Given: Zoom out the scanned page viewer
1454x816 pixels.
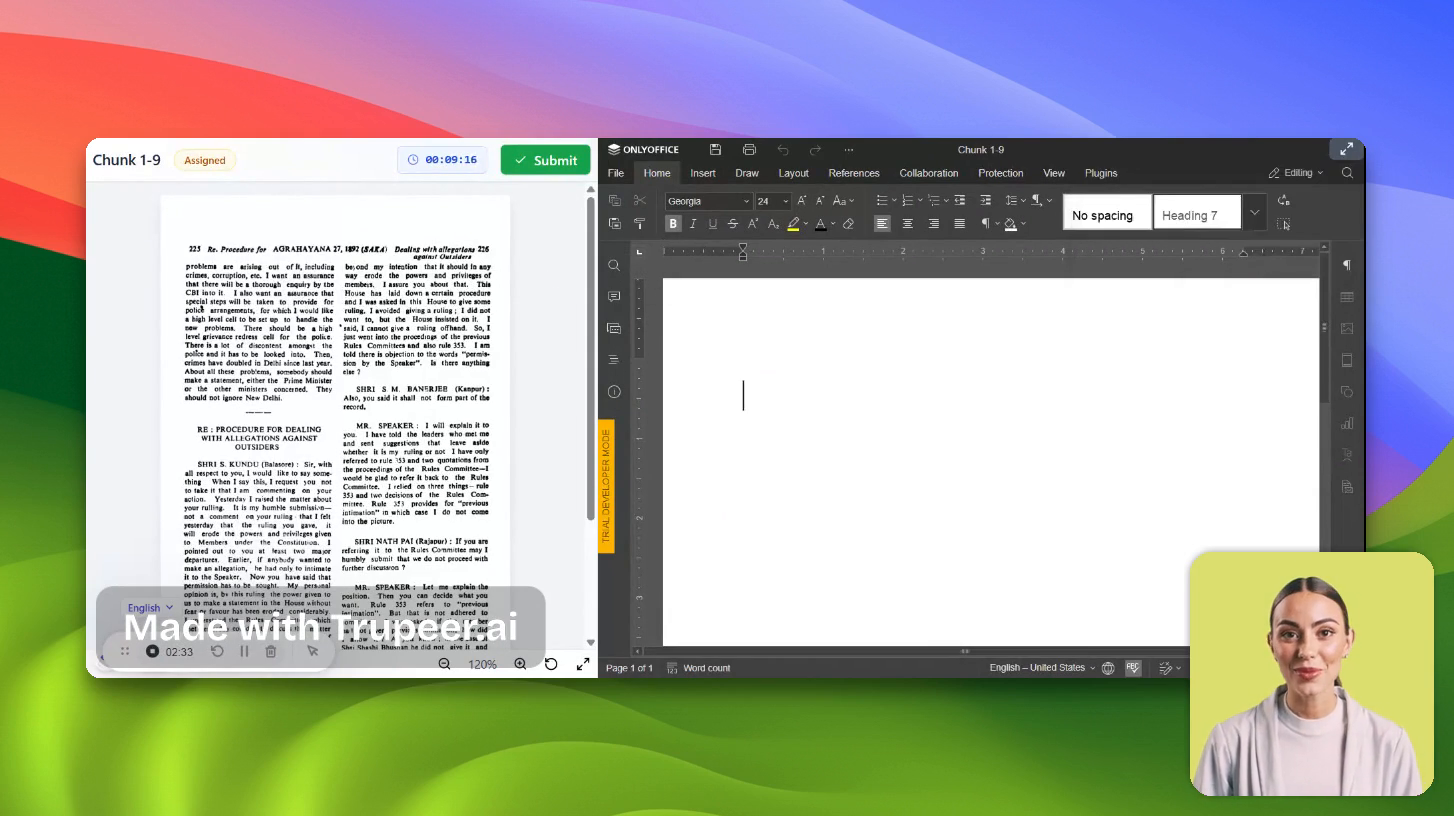Looking at the screenshot, I should point(444,664).
